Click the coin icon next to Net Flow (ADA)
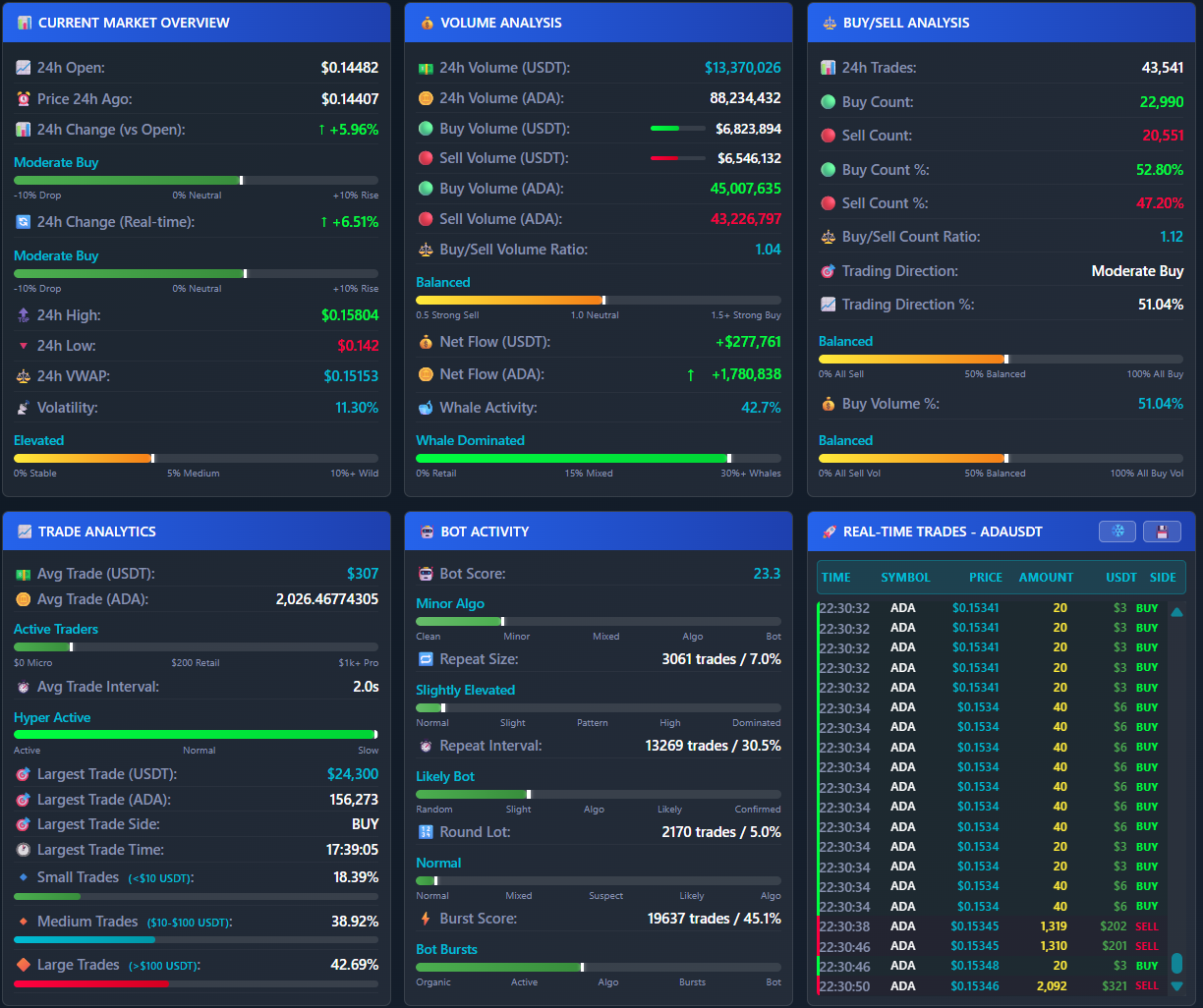The image size is (1203, 1008). 426,374
